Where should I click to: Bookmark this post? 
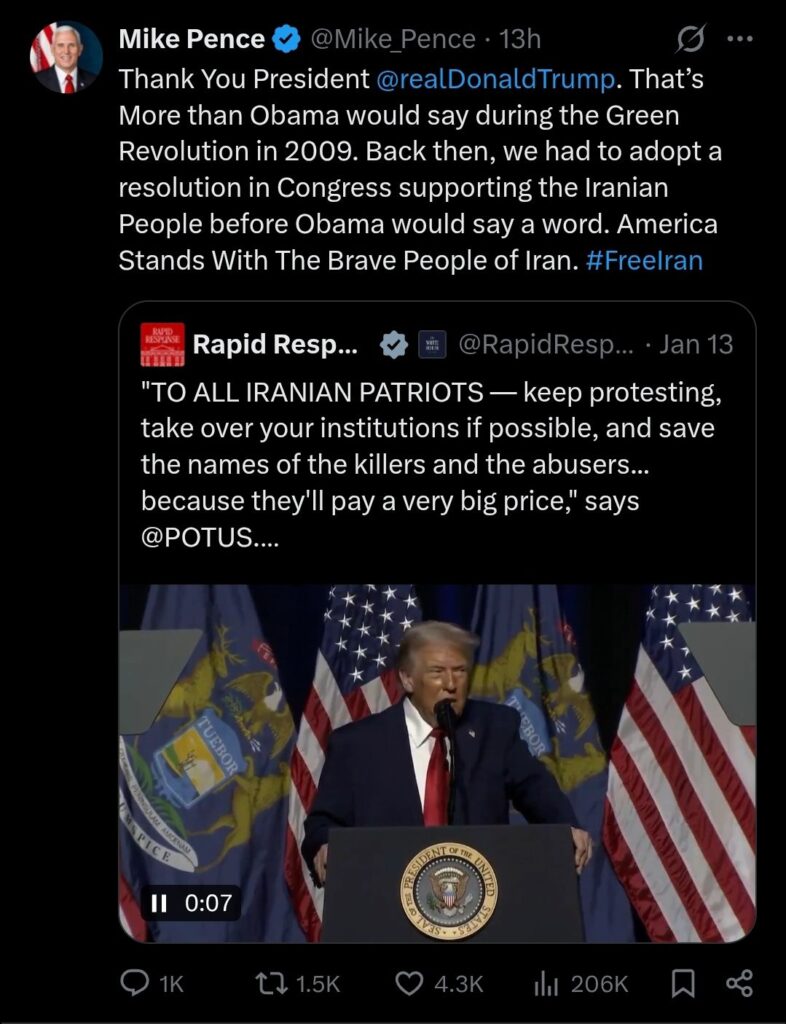point(682,984)
